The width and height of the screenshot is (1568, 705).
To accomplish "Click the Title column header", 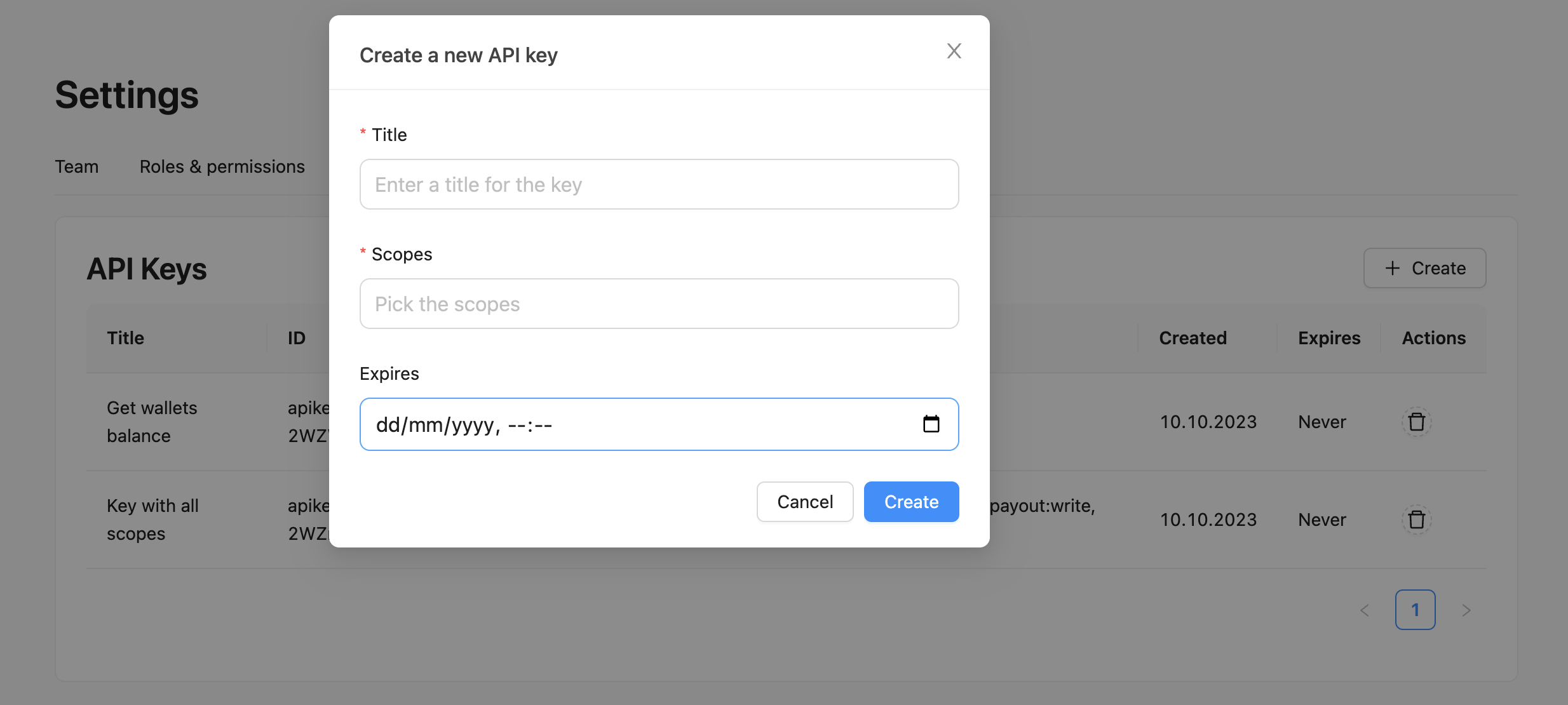I will [125, 337].
